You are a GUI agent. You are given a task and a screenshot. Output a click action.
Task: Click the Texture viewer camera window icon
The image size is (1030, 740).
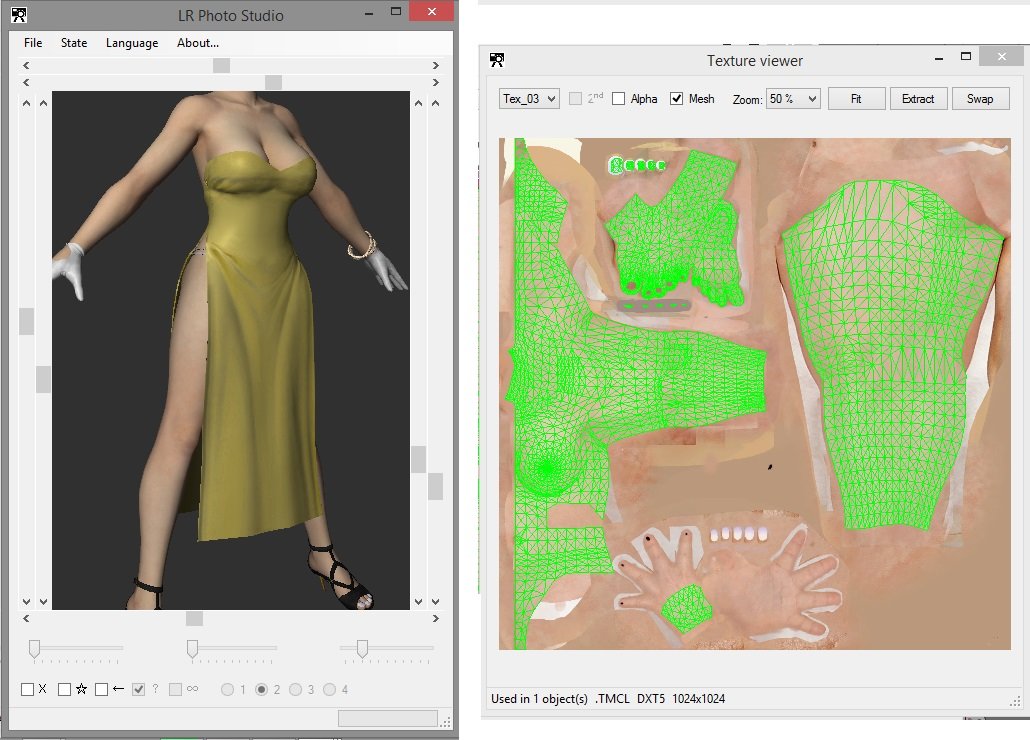497,60
